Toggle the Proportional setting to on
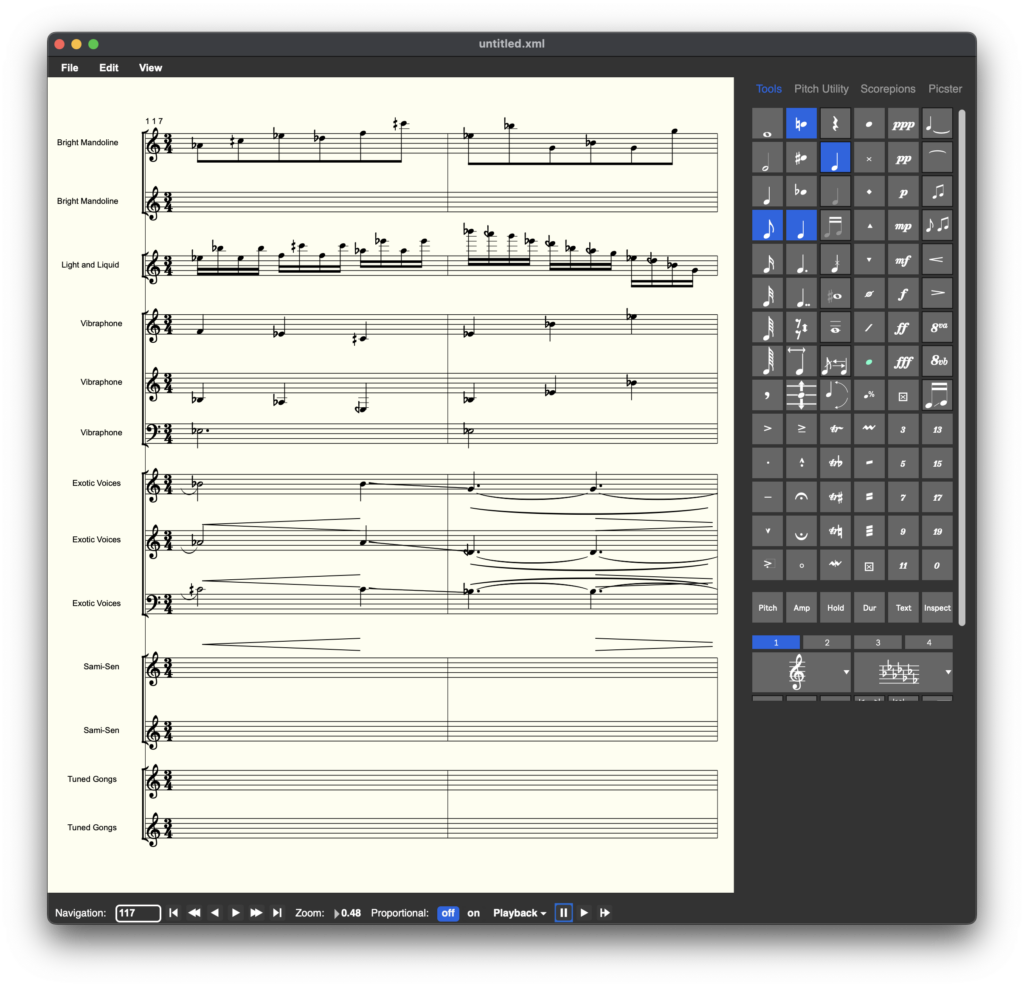Viewport: 1024px width, 987px height. [474, 913]
